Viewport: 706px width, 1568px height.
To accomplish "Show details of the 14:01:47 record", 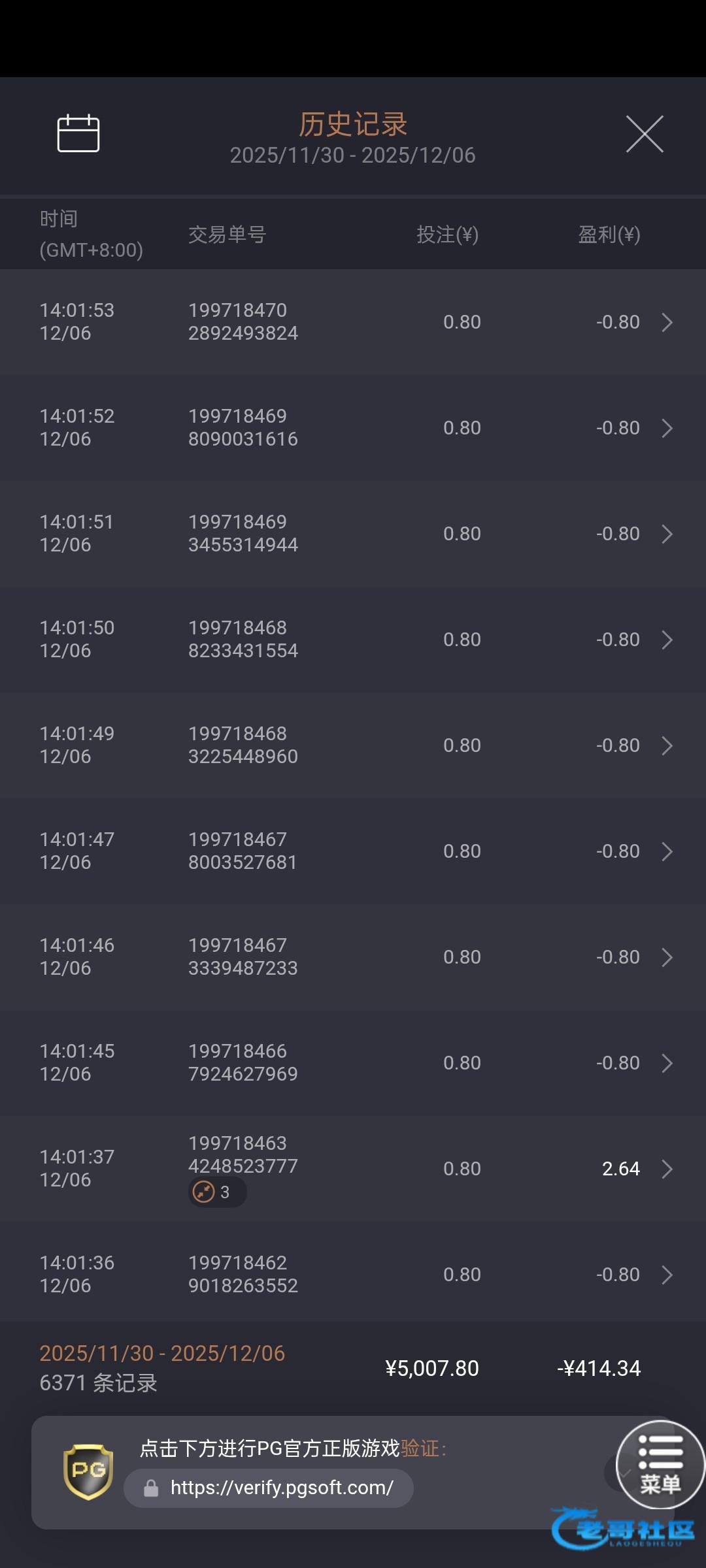I will point(667,851).
